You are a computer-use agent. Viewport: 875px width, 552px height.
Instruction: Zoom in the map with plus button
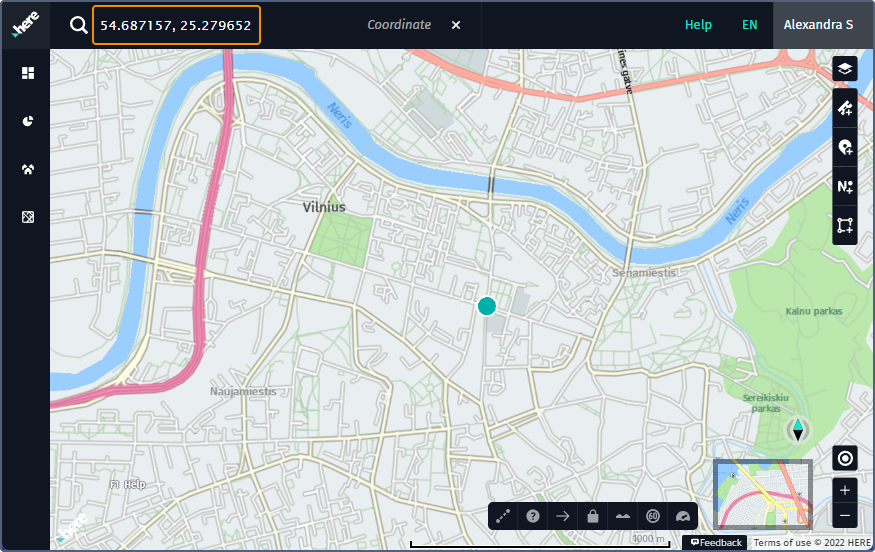[x=845, y=490]
